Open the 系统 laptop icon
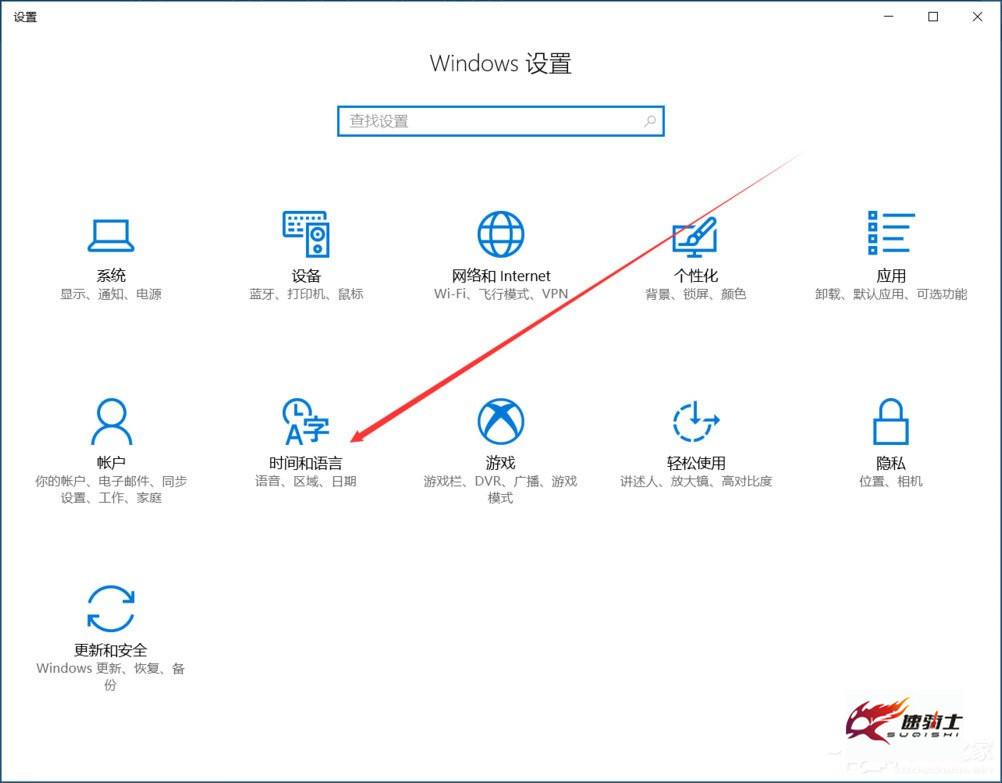 (x=111, y=235)
